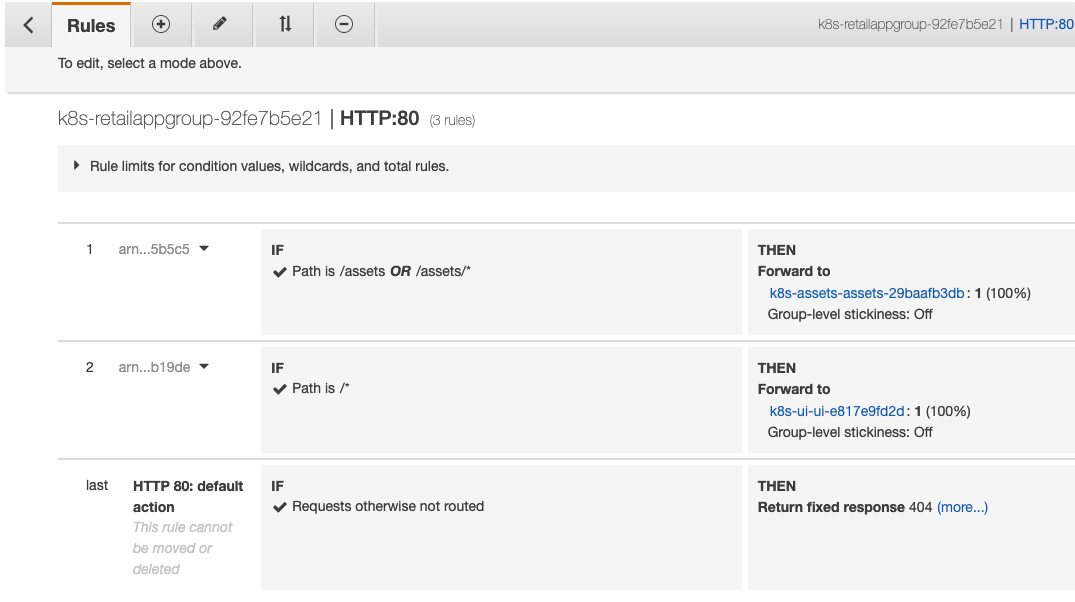Switch to edit rules mode pencil icon
The image size is (1075, 602).
click(x=219, y=25)
